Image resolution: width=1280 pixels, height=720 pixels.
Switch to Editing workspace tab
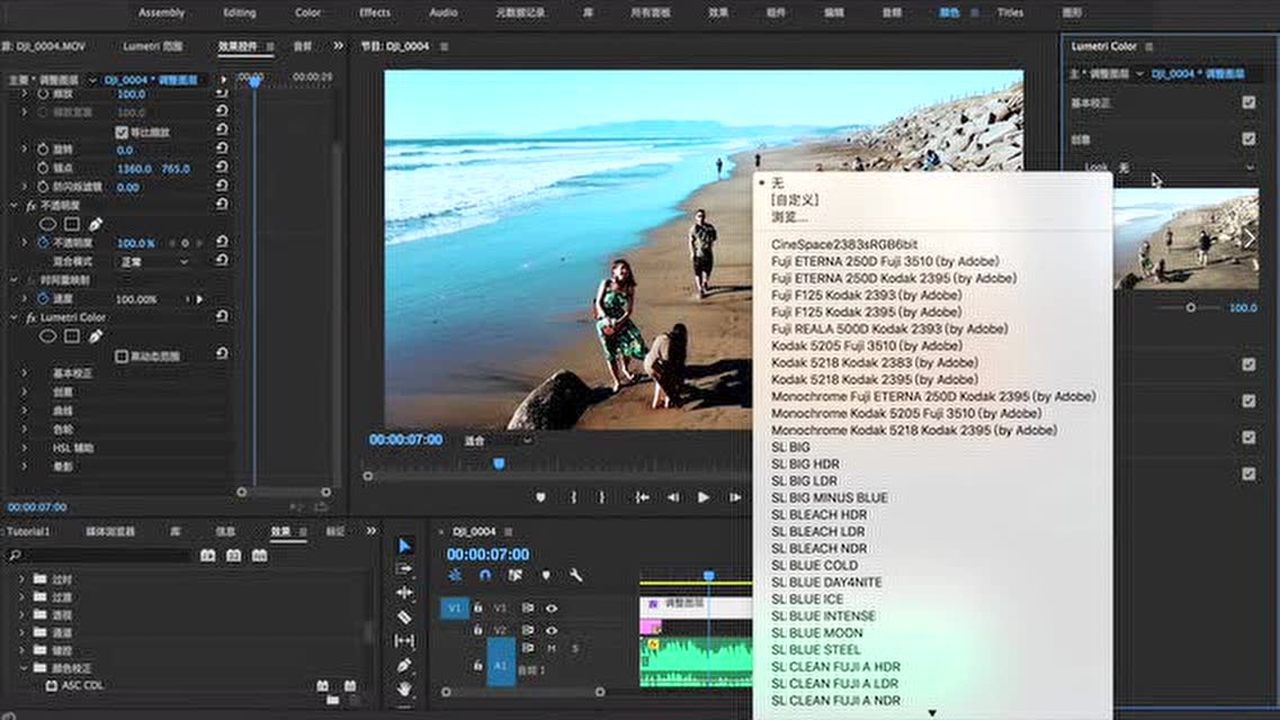pos(239,13)
